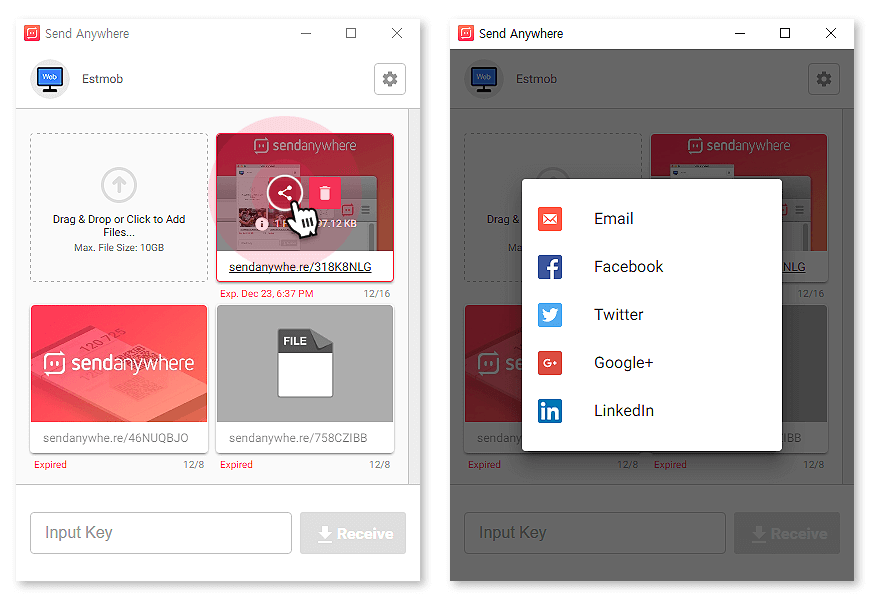Click the Send Anywhere logo in the dimmed window's title bar

(x=466, y=33)
